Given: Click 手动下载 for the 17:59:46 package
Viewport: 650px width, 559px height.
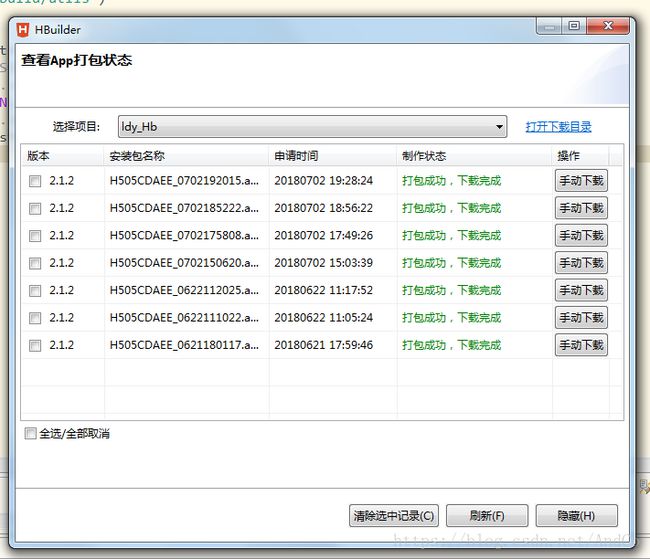Looking at the screenshot, I should point(581,345).
